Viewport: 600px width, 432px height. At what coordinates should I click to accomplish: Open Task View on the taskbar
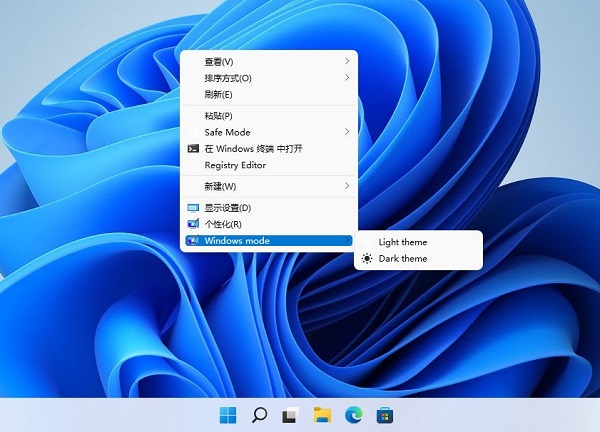(x=291, y=416)
